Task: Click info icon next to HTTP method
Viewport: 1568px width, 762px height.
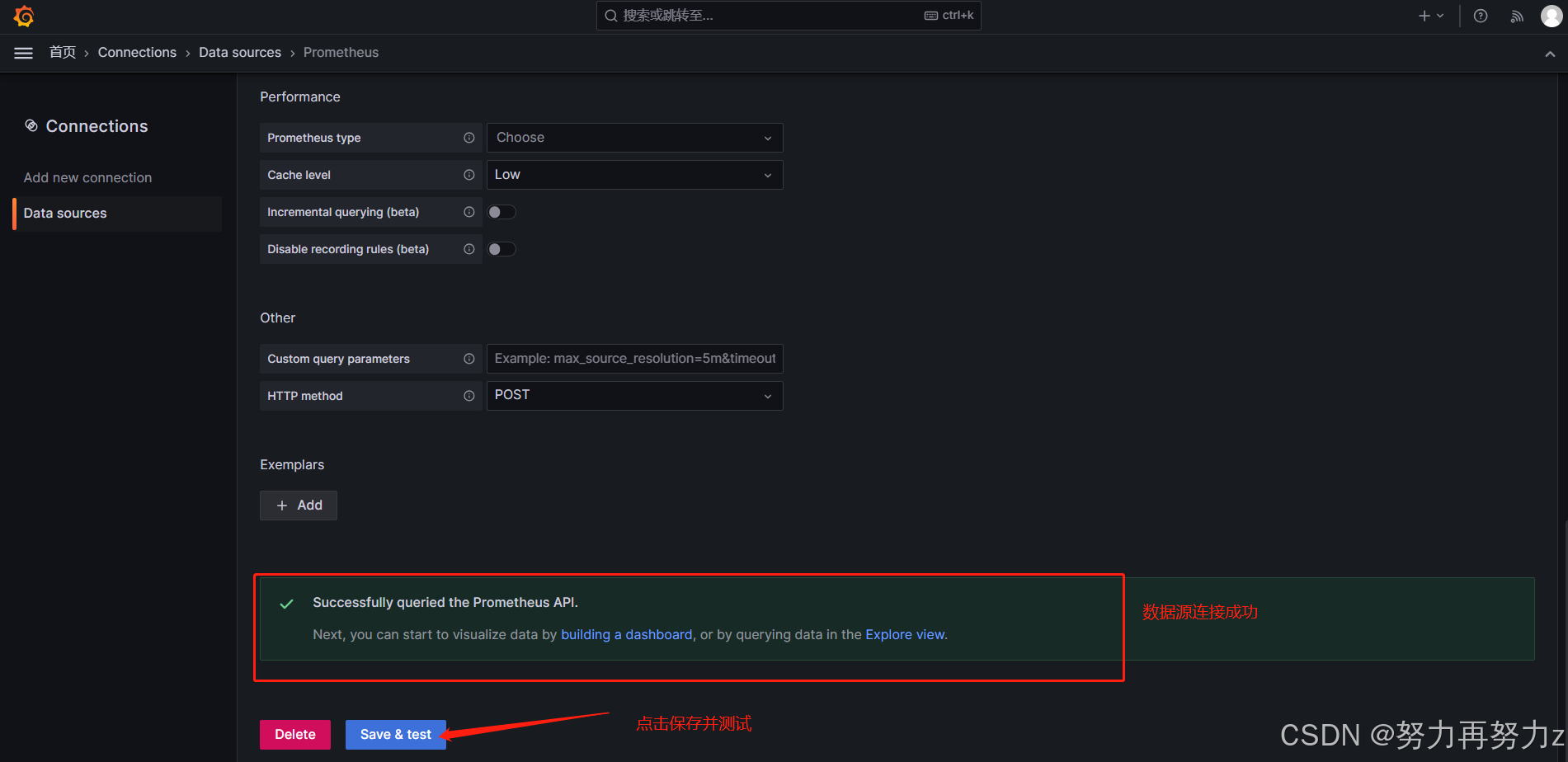Action: (469, 396)
